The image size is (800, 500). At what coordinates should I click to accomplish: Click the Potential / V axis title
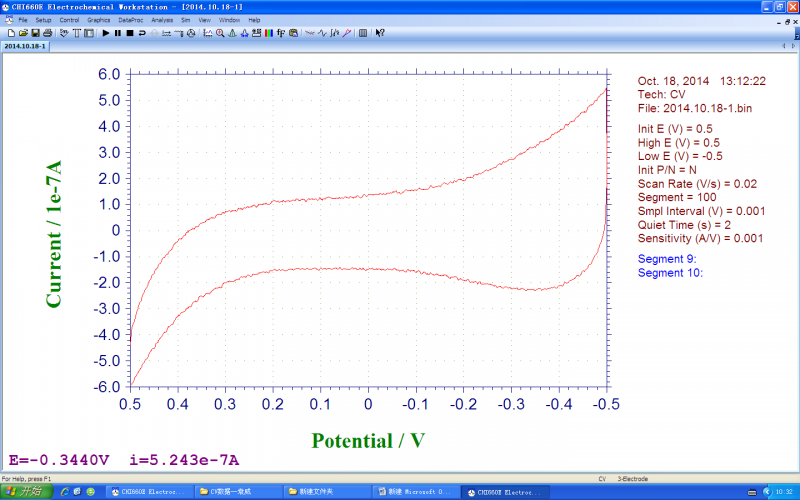[x=368, y=441]
